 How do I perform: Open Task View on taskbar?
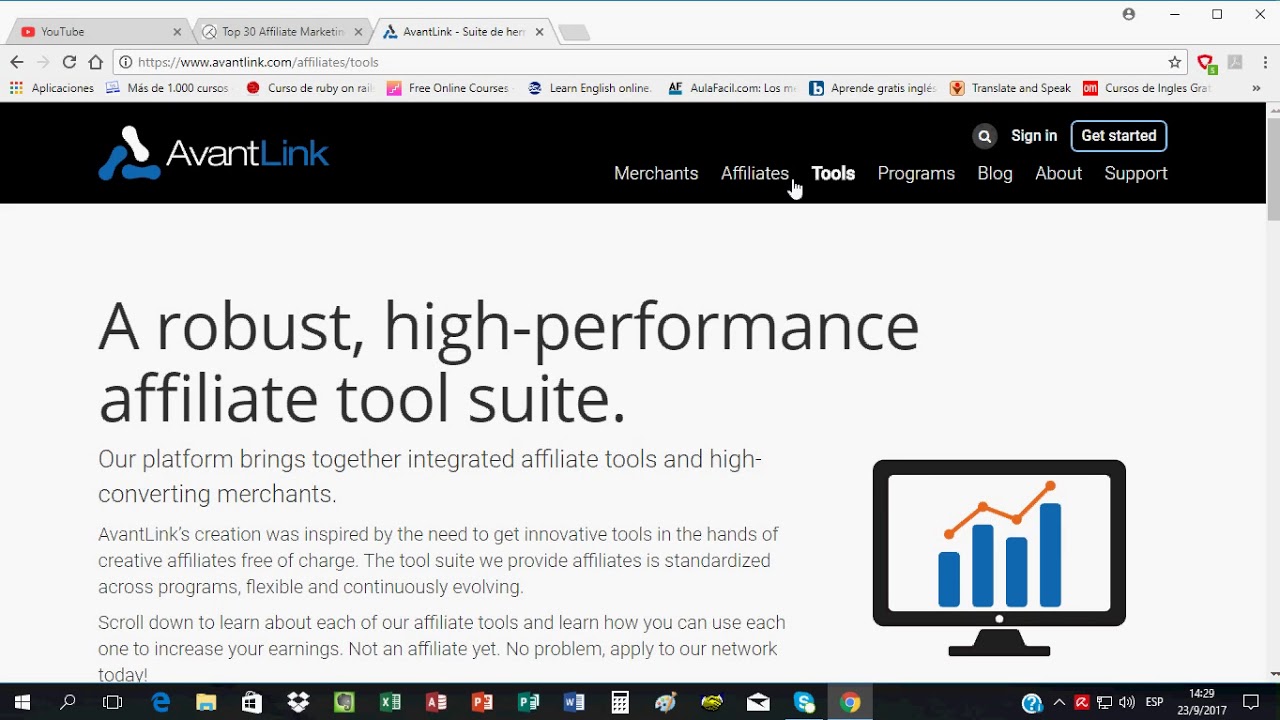[113, 702]
